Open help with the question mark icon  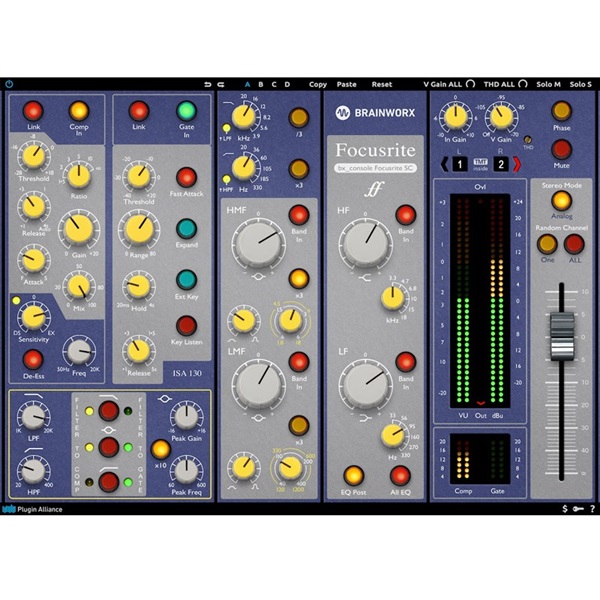(592, 509)
